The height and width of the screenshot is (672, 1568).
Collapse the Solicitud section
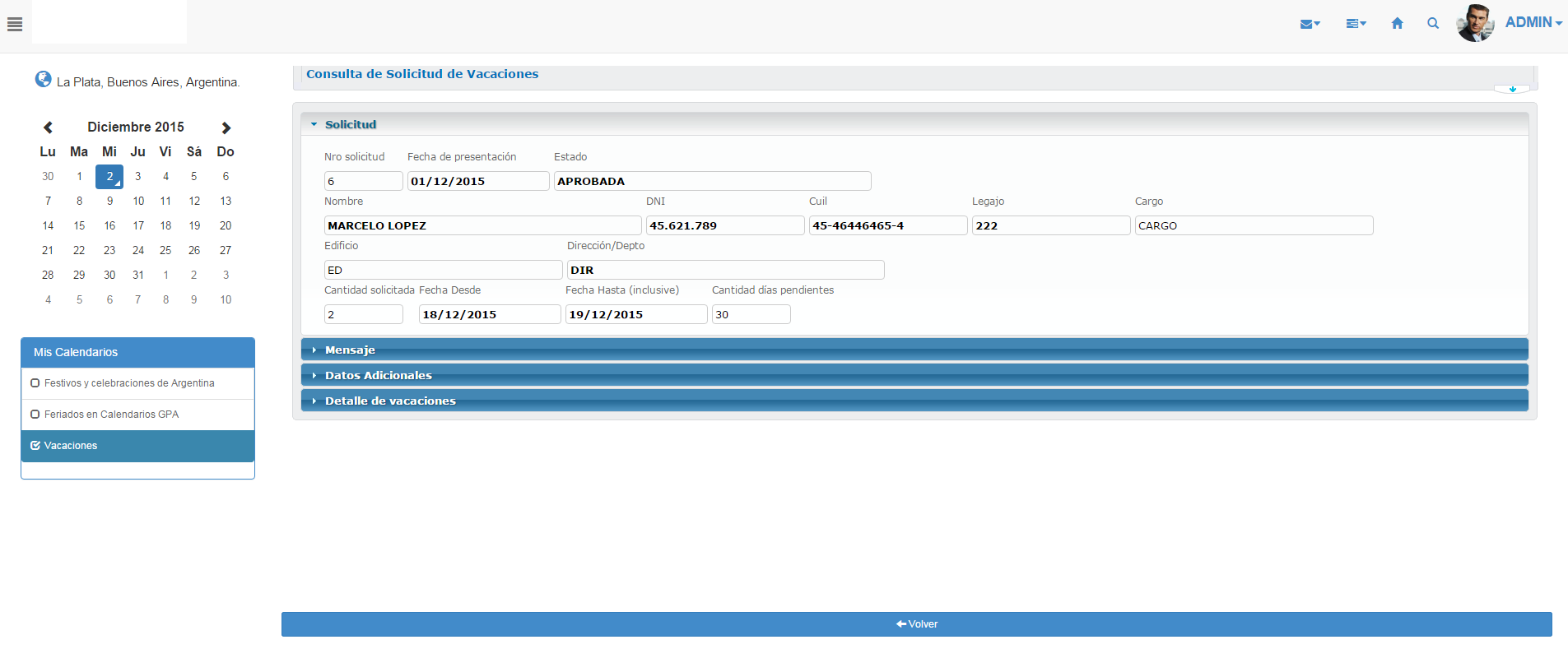click(914, 124)
